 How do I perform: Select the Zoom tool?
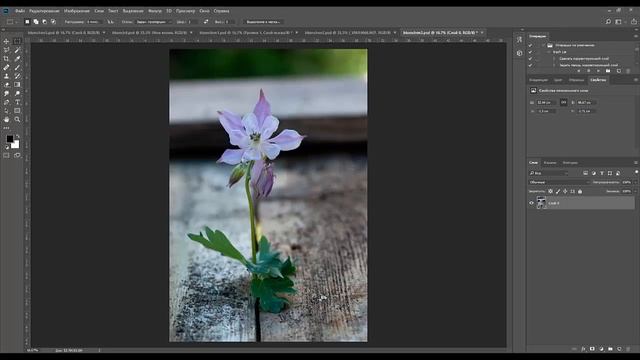(x=17, y=120)
